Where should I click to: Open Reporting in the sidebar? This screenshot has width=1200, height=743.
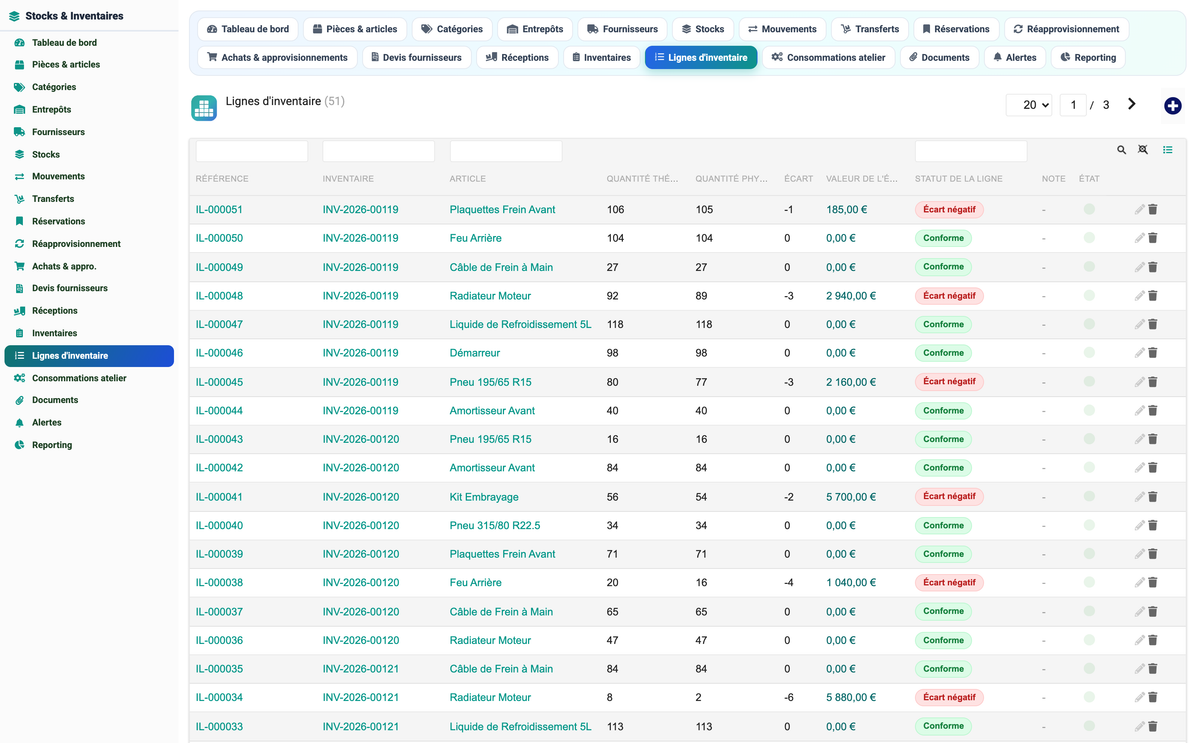[x=52, y=445]
